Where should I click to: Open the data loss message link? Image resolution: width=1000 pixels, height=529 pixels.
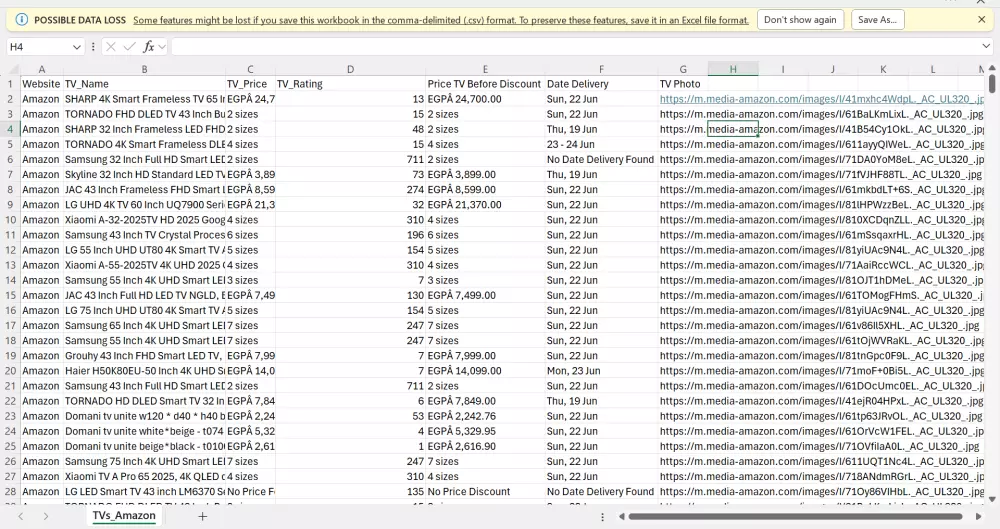coord(441,20)
